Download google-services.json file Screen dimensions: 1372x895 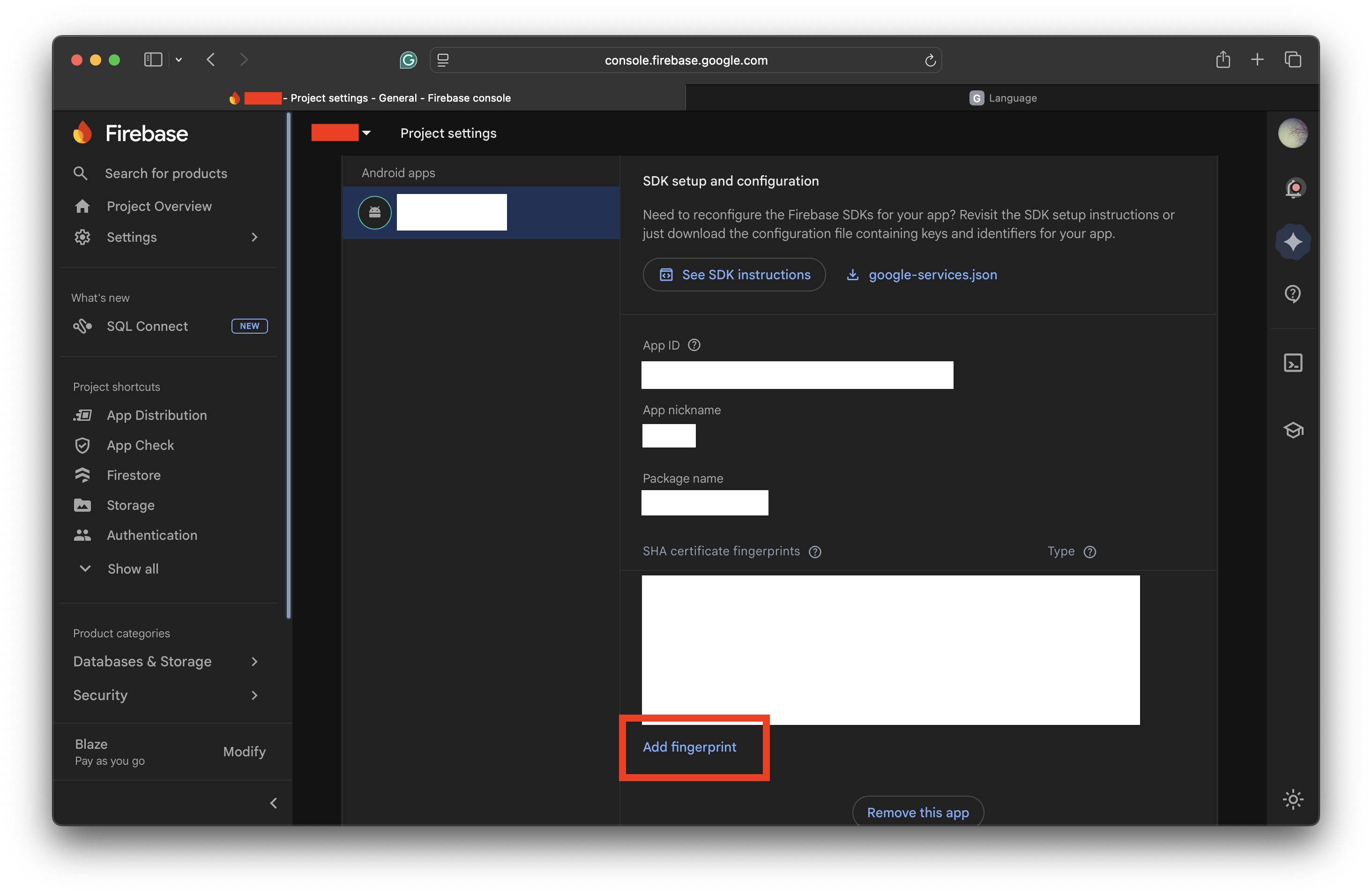click(921, 274)
